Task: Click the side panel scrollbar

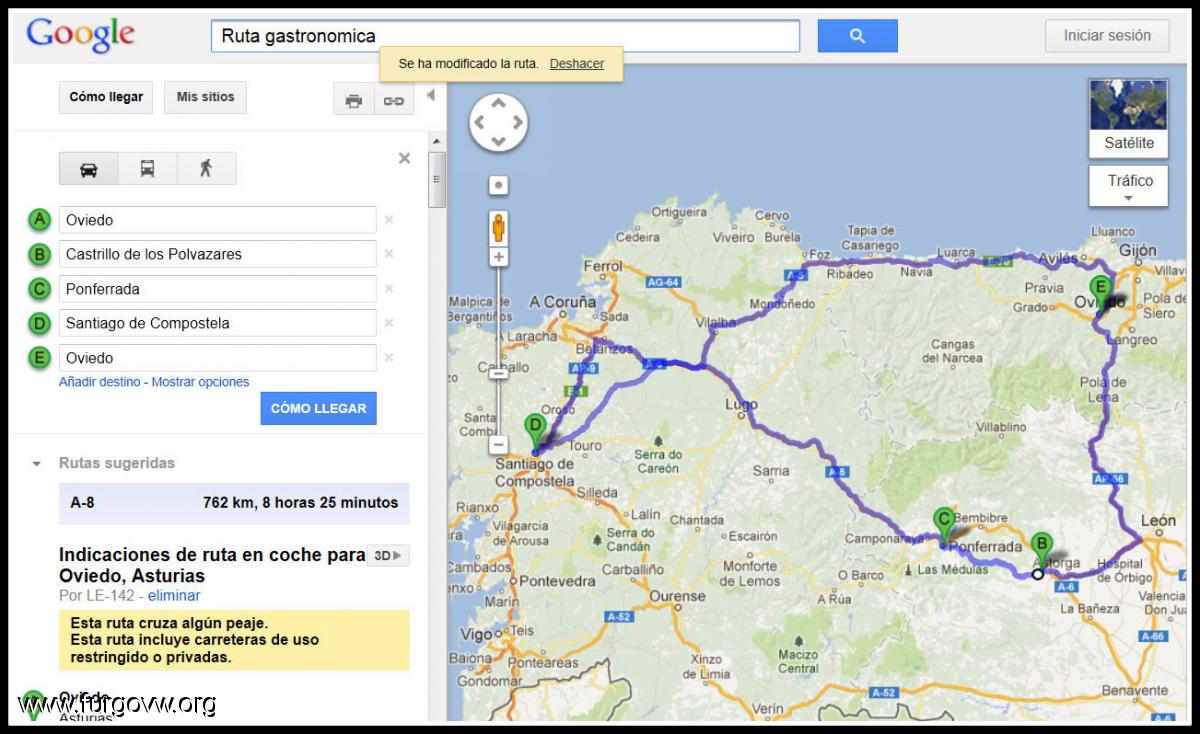Action: (436, 180)
